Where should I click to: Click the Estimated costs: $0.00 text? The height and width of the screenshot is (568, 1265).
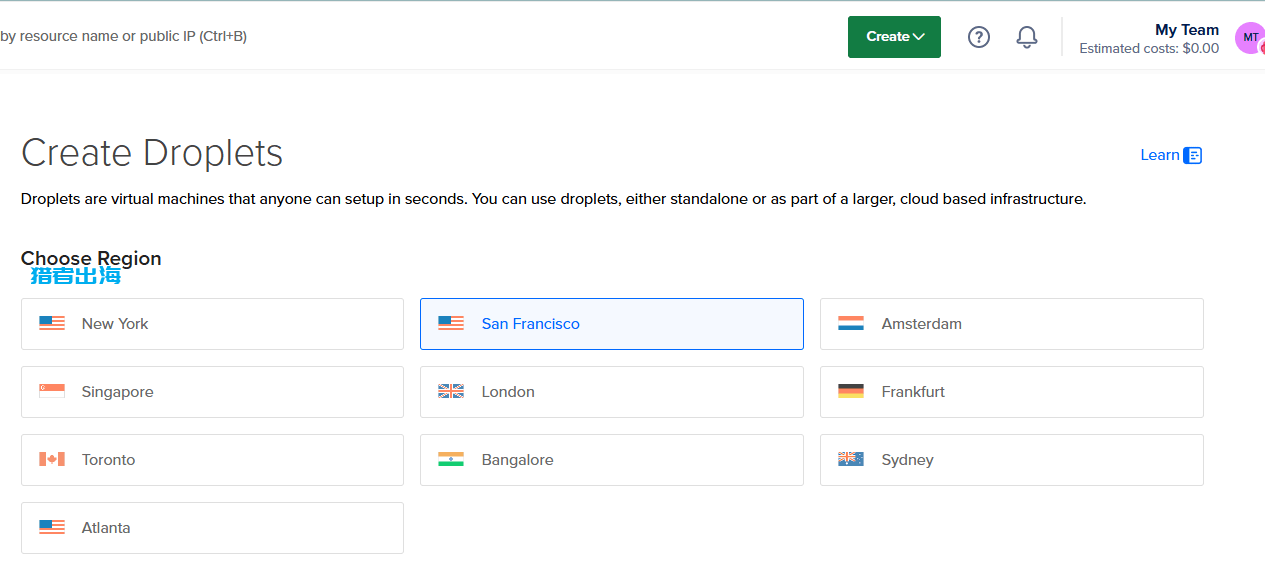pos(1149,48)
